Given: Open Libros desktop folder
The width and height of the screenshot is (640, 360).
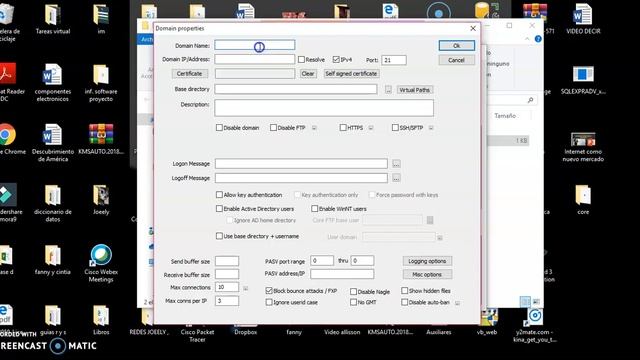Looking at the screenshot, I should 101,320.
